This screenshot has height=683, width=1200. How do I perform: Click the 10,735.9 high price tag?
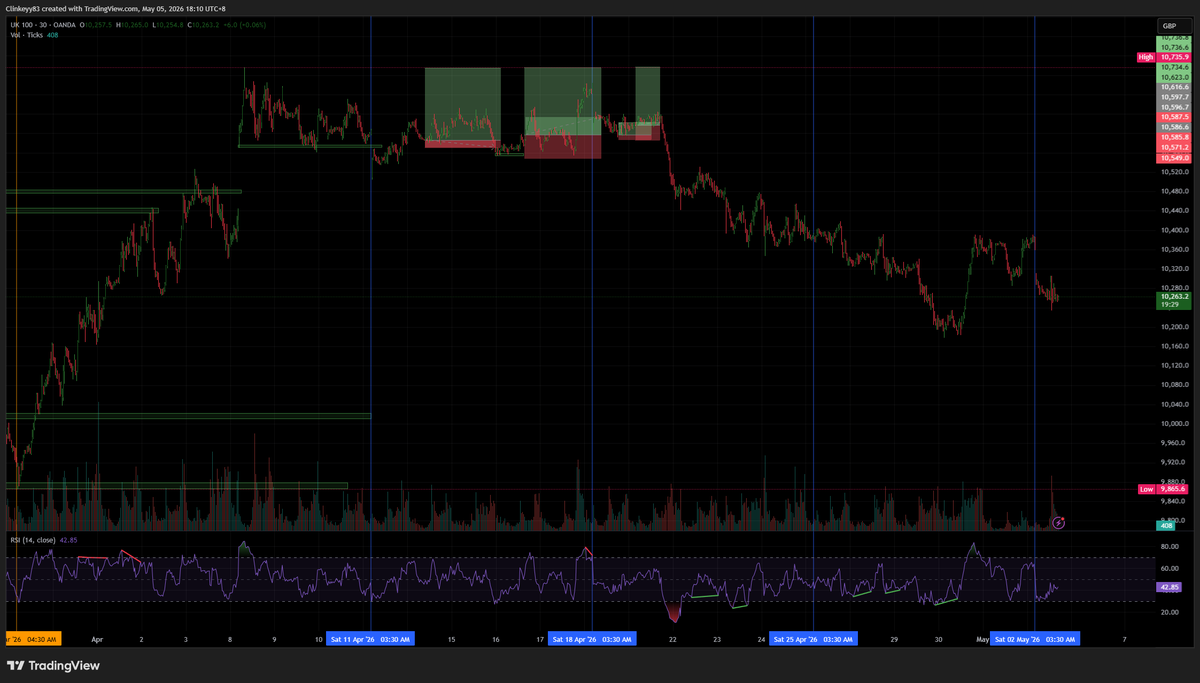1173,58
